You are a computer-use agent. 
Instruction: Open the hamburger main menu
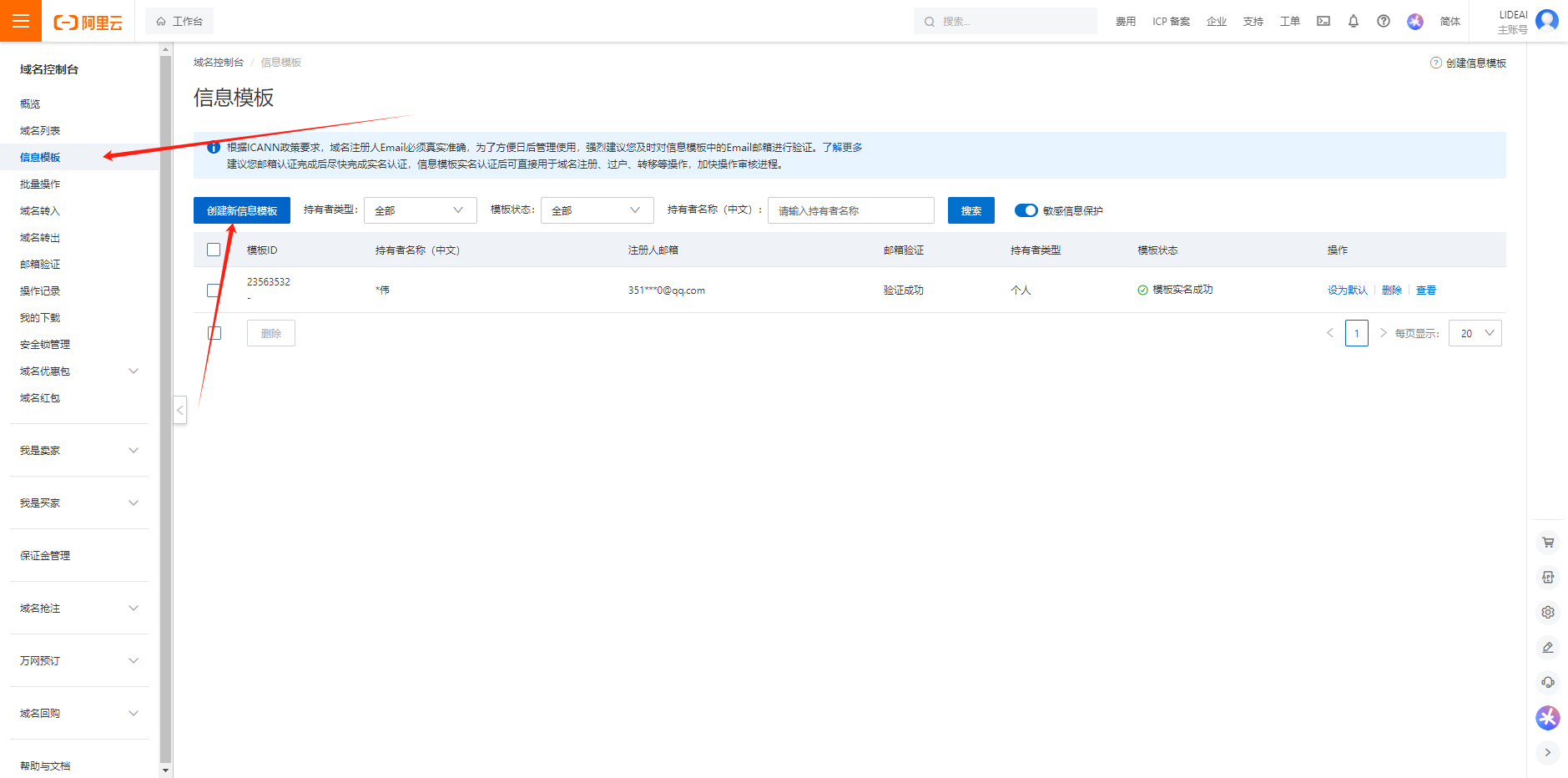[x=21, y=21]
